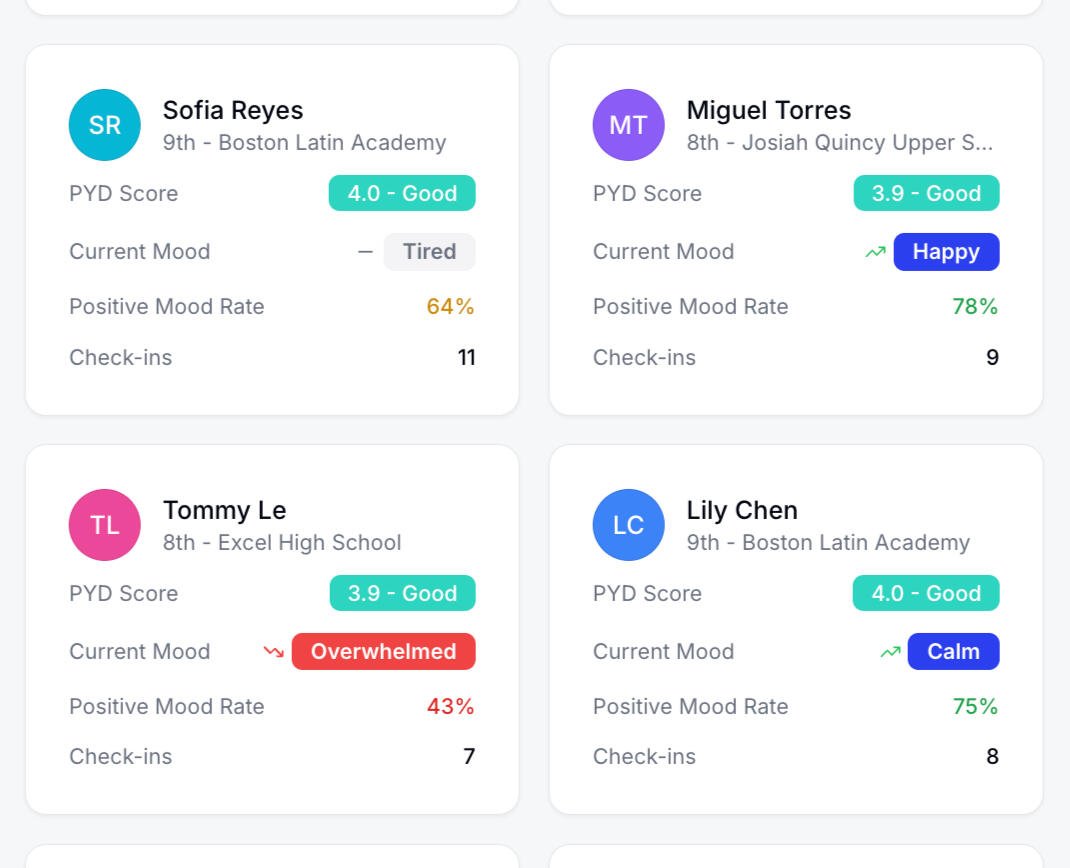Click Miguel's 8th - Josiah Quincy school text
Screen dimensions: 1070x868
840,143
